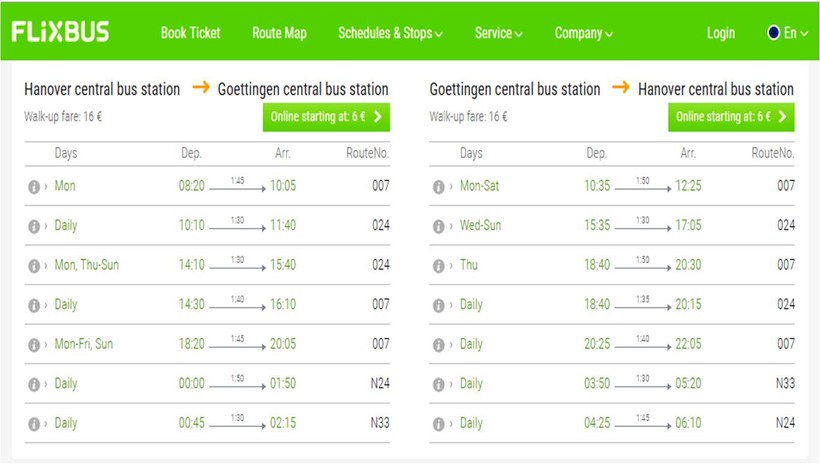Click info icon for Mon-Sat 10:35 departure
This screenshot has width=820, height=464.
(439, 186)
